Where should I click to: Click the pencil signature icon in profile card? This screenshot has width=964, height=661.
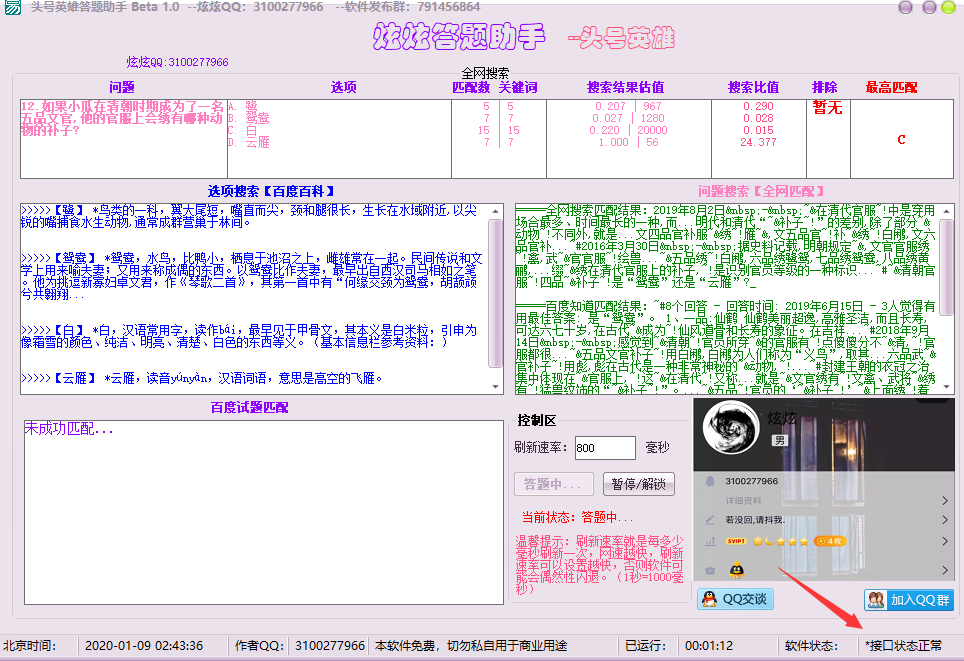click(x=710, y=520)
